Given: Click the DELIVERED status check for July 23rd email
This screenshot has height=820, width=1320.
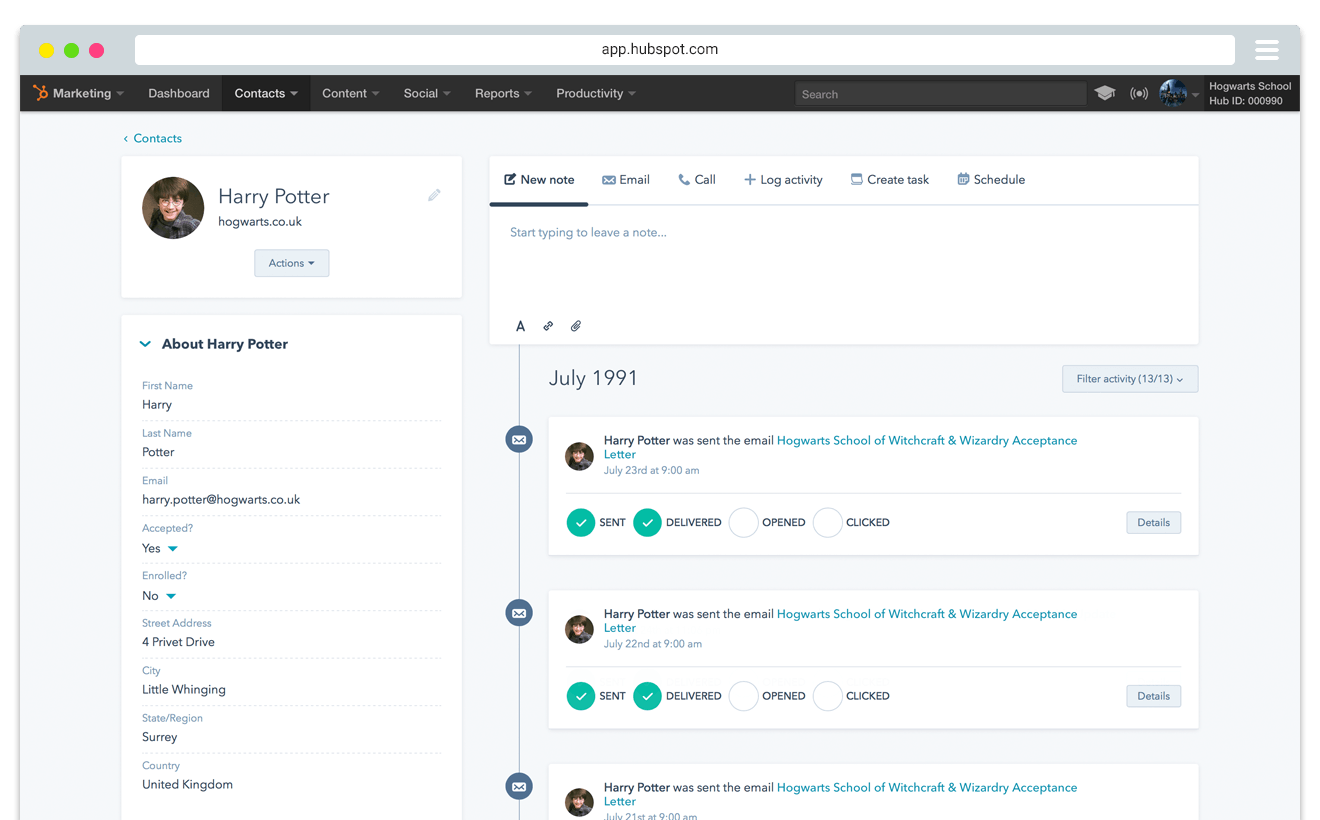Looking at the screenshot, I should (647, 522).
